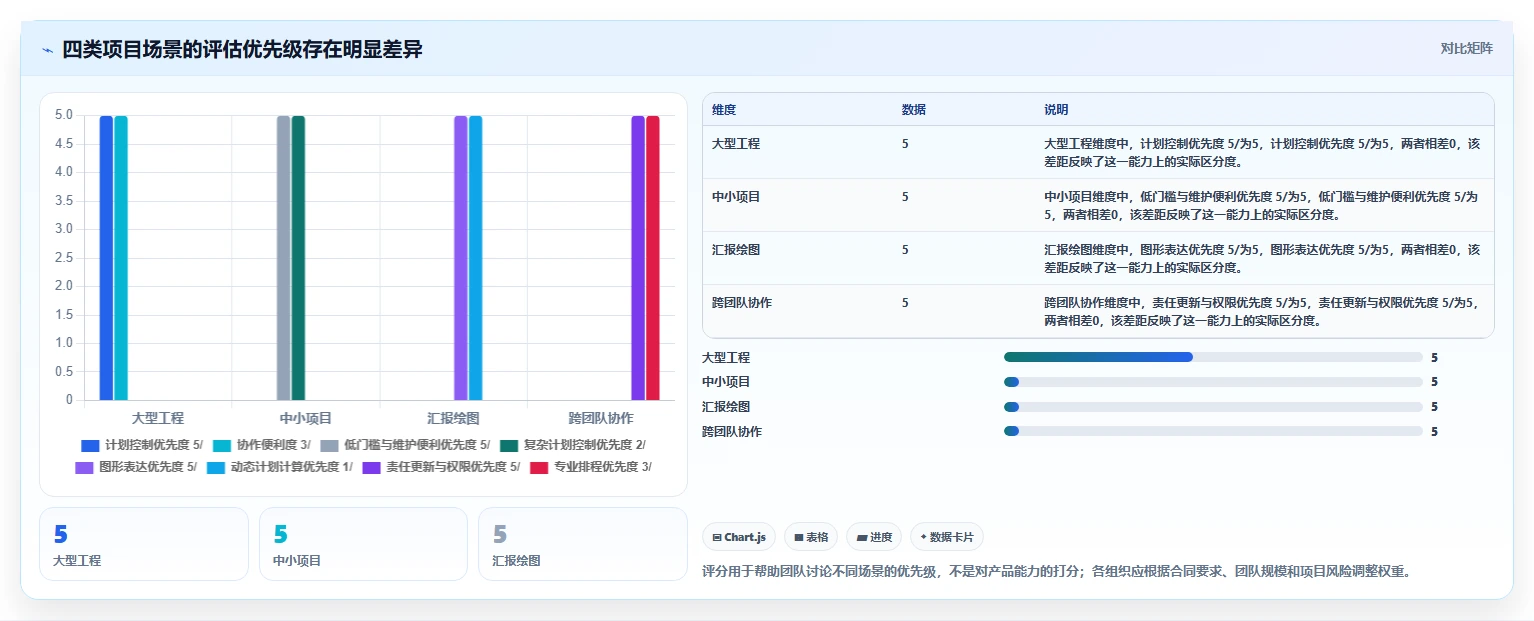This screenshot has height=621, width=1534.
Task: Click the cyan bar in 大型工程 group
Action: [121, 258]
